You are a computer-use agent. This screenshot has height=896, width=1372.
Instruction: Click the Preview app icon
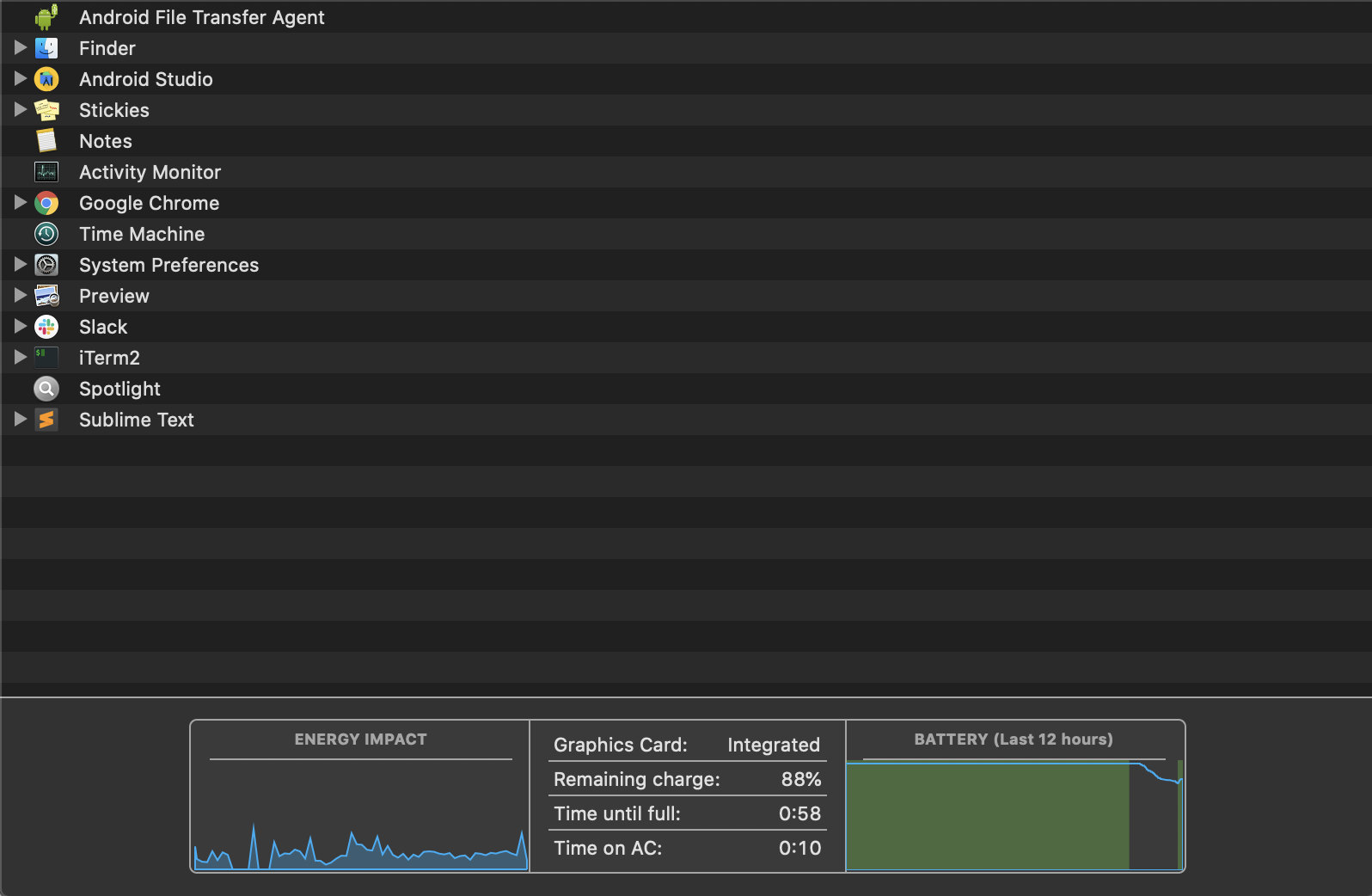(46, 296)
